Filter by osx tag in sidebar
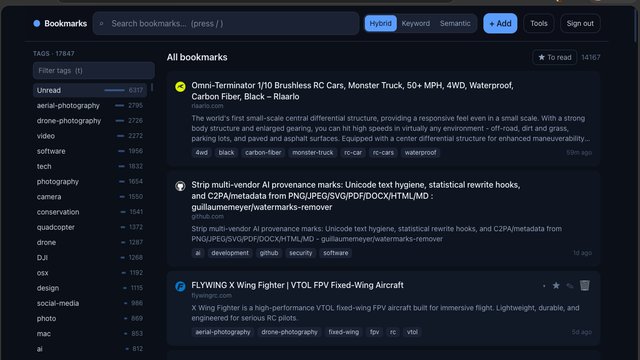Viewport: 640px width, 360px height. coord(90,273)
